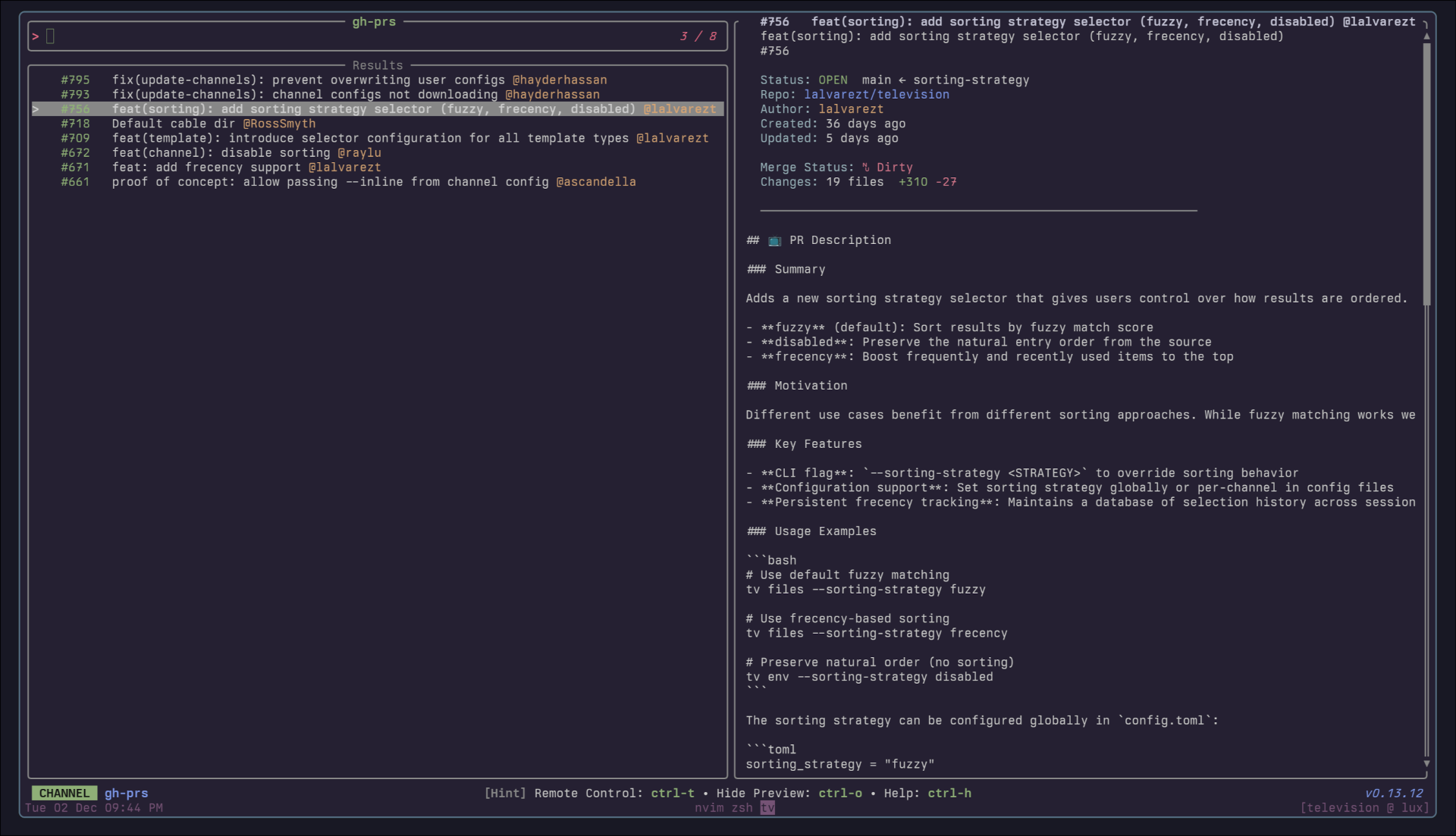1456x836 pixels.
Task: Switch to the nvim tab
Action: (x=708, y=808)
